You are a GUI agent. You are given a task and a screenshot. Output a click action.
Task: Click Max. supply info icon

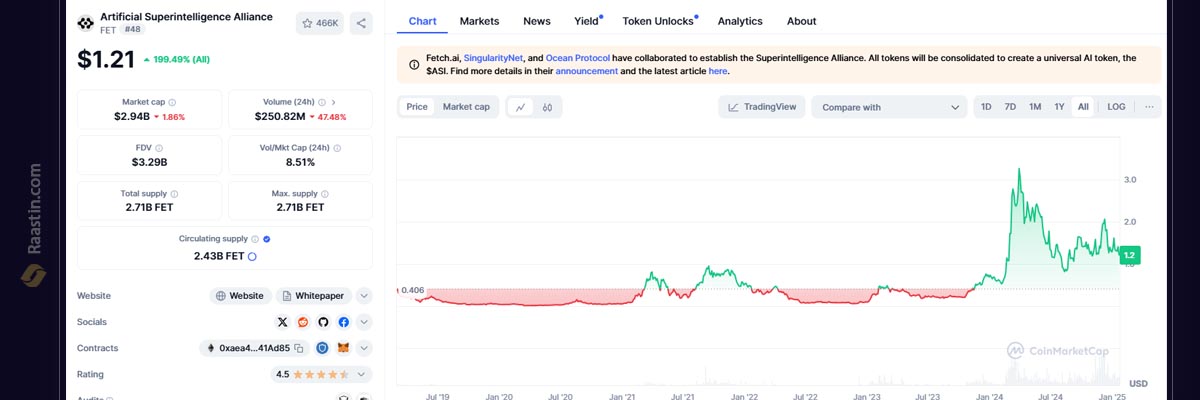coord(326,194)
